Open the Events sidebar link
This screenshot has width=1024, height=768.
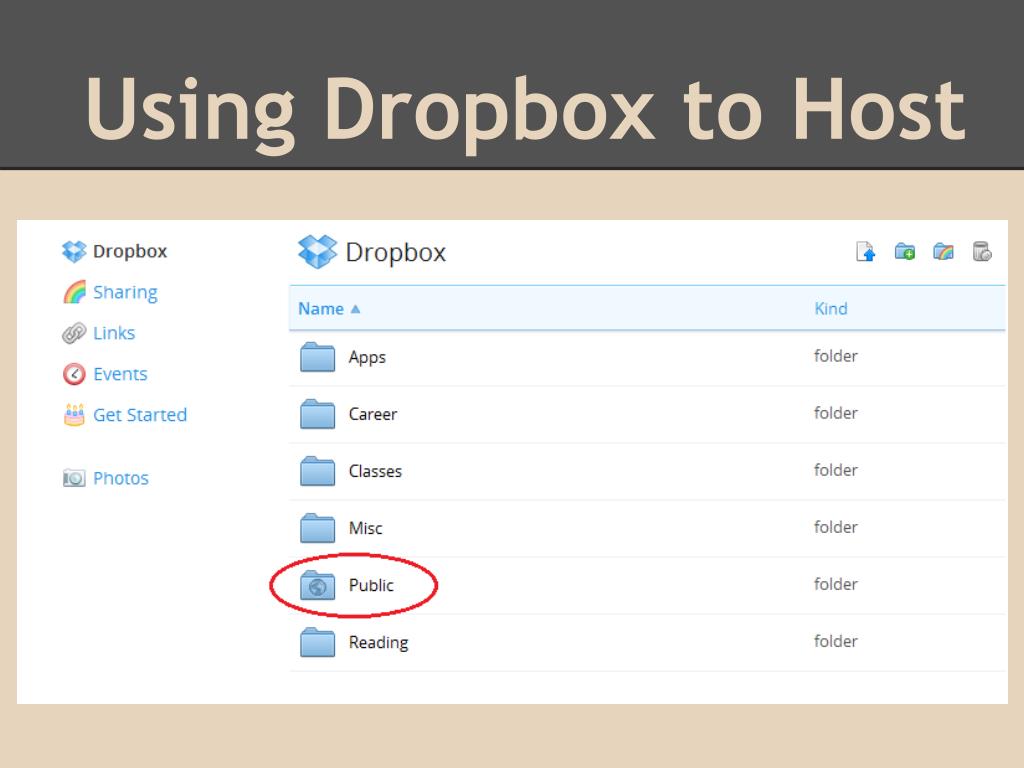tap(120, 374)
